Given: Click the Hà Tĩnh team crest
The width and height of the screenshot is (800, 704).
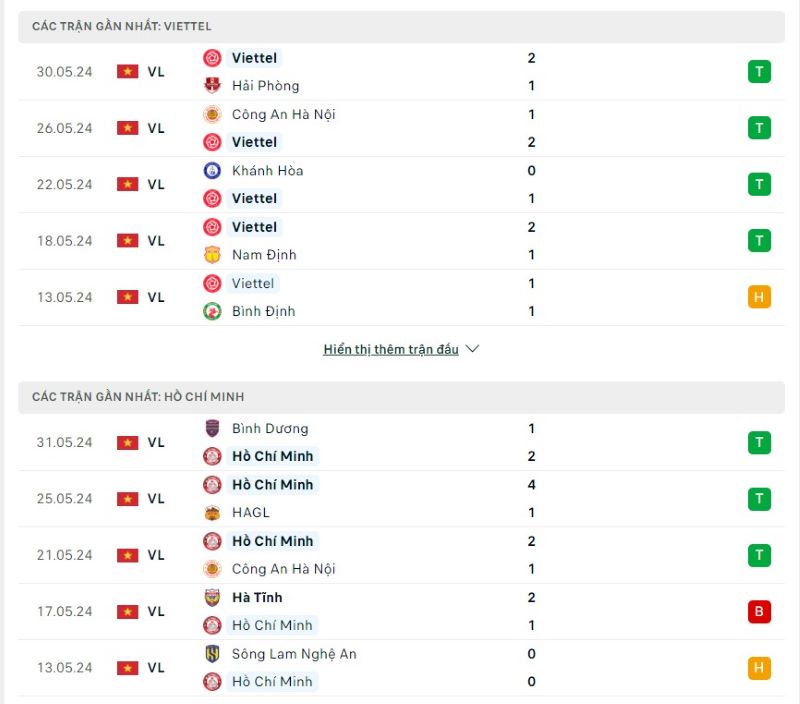Looking at the screenshot, I should [x=212, y=597].
